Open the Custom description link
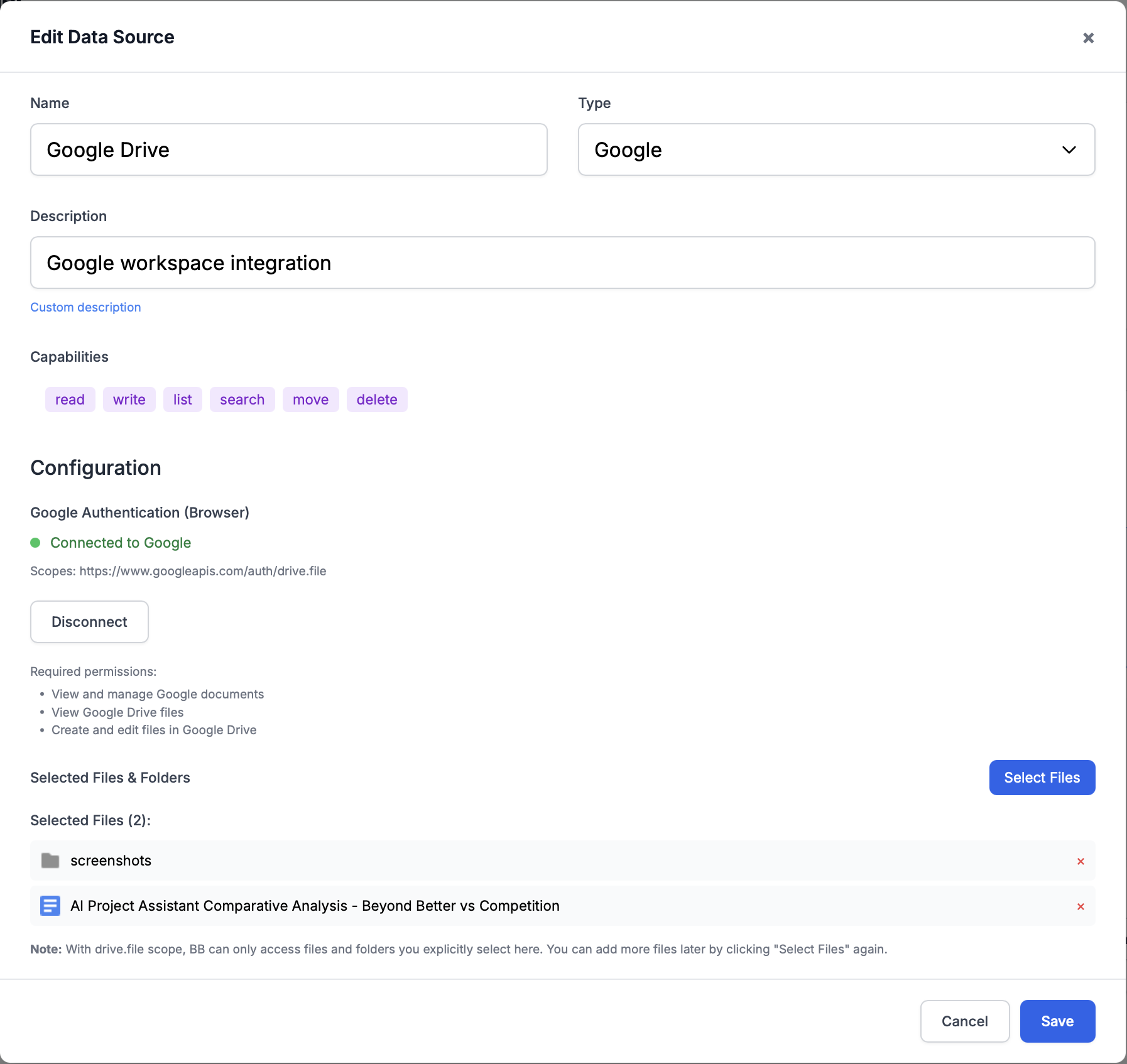1127x1064 pixels. coord(85,307)
